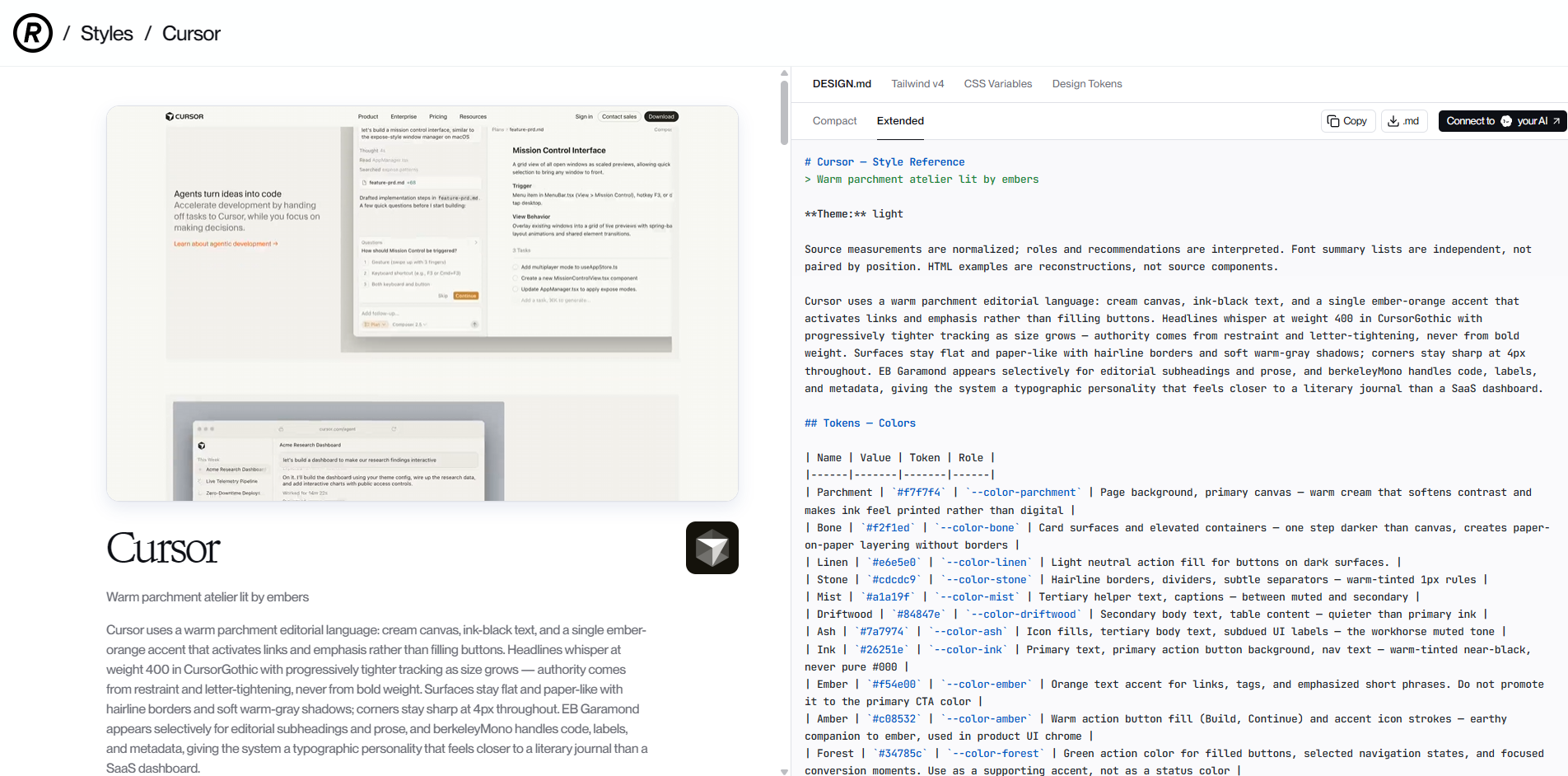Viewport: 1568px width, 776px height.
Task: Switch to the DESIGN.md tab
Action: 842,84
